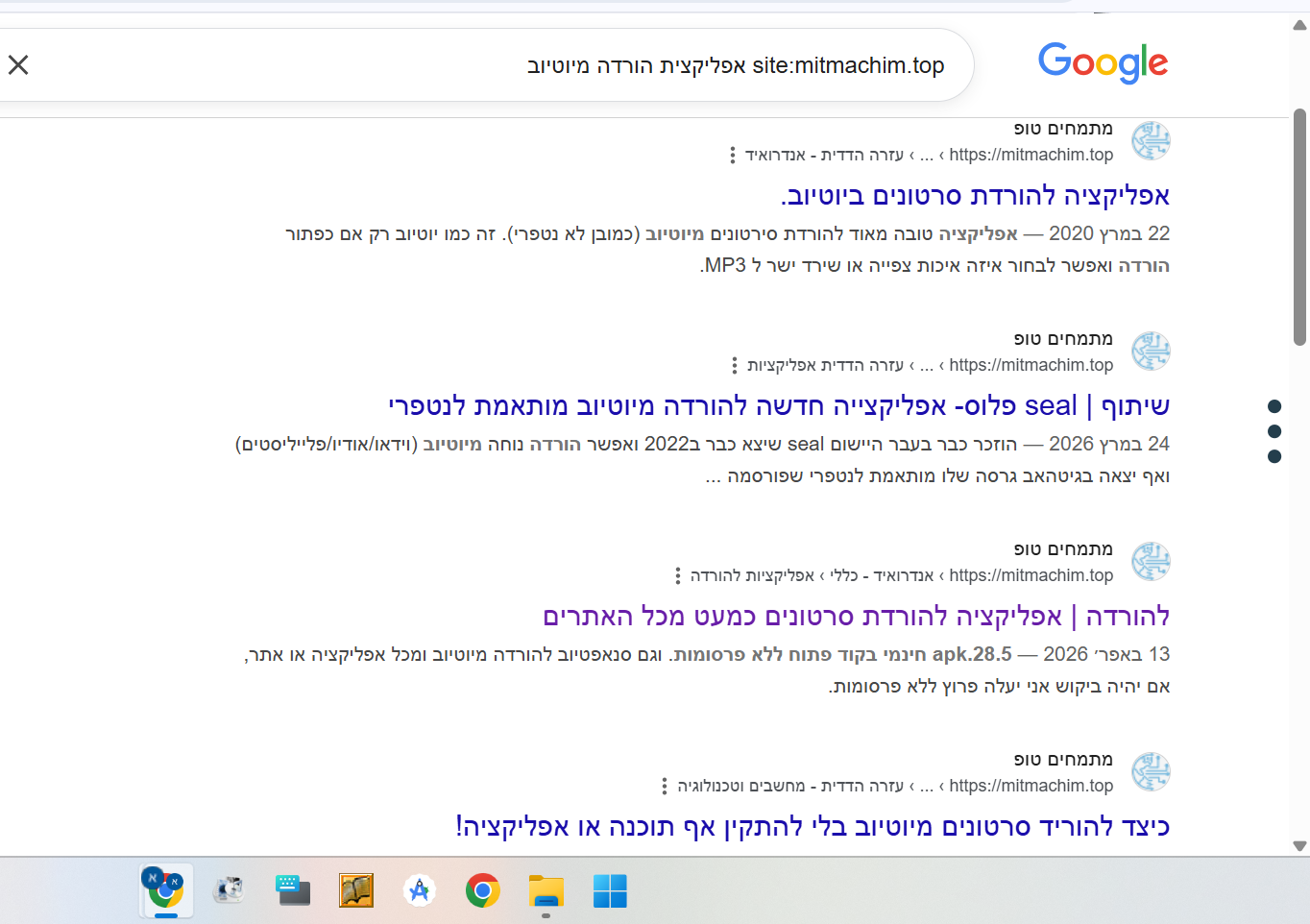Click the Google logo
The height and width of the screenshot is (924, 1310).
[x=1103, y=63]
